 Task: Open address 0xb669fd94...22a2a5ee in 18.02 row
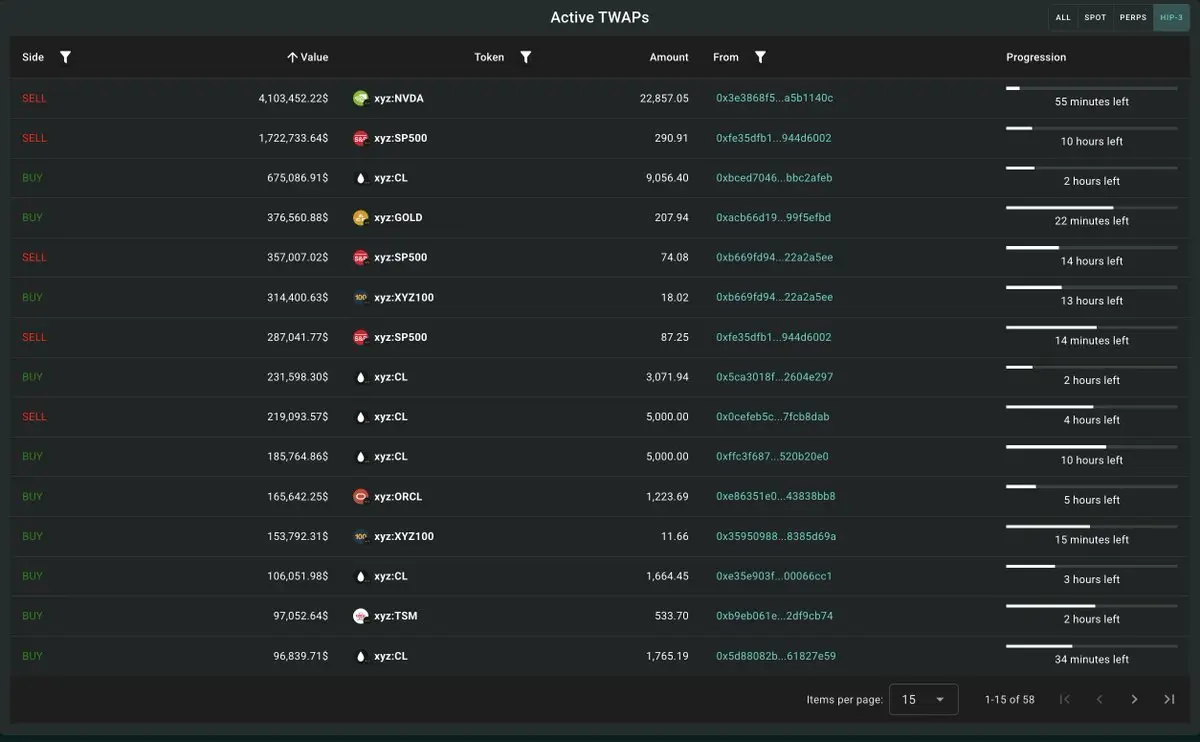[774, 297]
